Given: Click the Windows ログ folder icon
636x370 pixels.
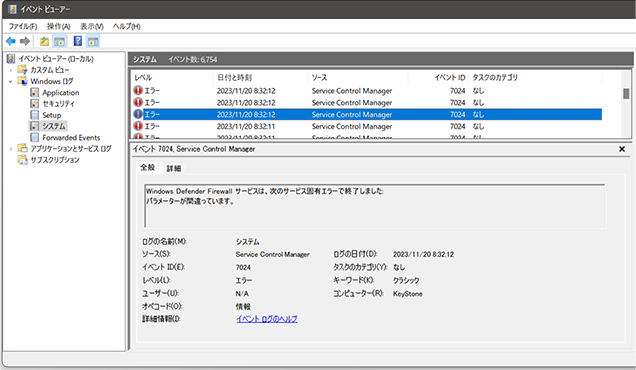Looking at the screenshot, I should pos(22,81).
